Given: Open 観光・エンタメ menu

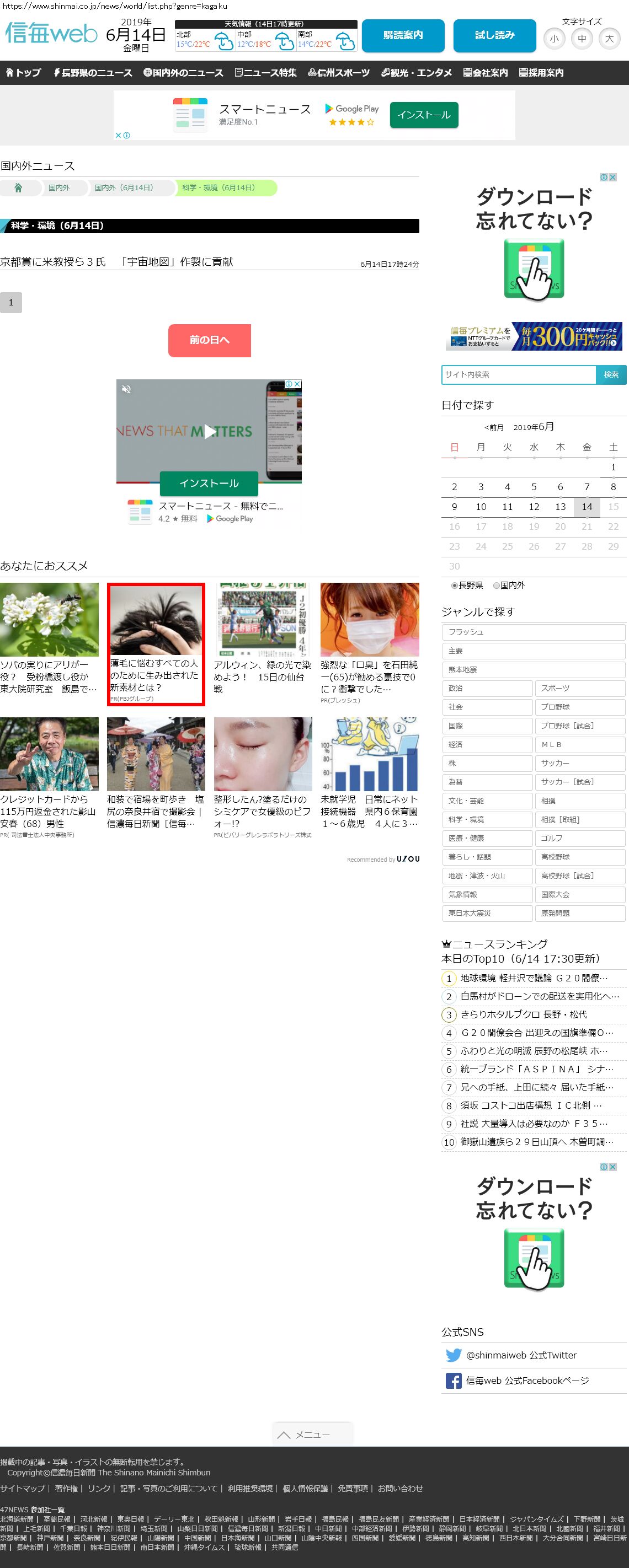Looking at the screenshot, I should click(x=417, y=72).
